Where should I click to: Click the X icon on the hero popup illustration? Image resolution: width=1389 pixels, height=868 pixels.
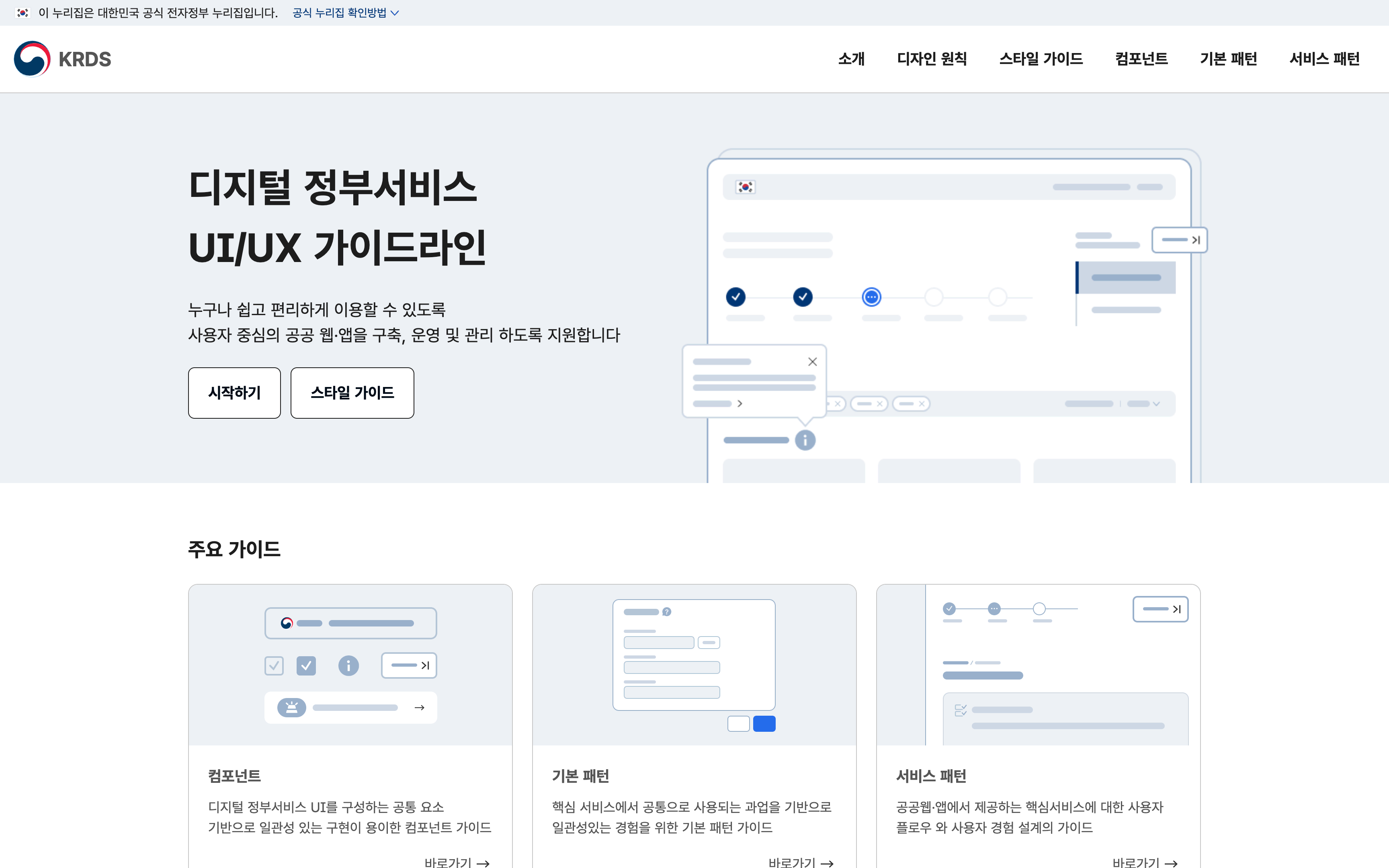[812, 362]
